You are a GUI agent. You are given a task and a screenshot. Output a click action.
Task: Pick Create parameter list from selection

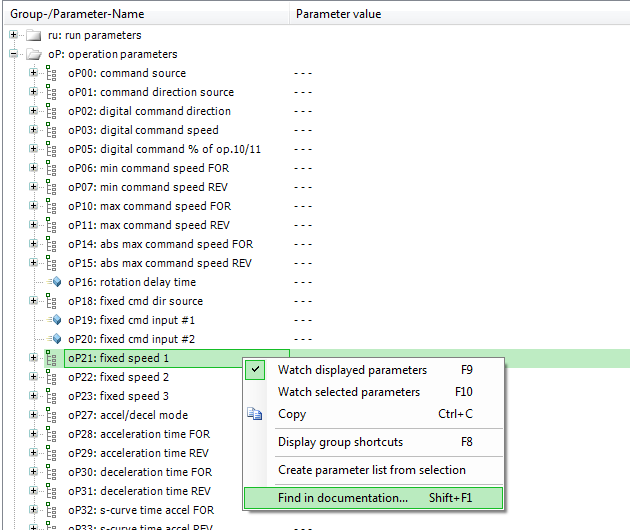pos(371,470)
